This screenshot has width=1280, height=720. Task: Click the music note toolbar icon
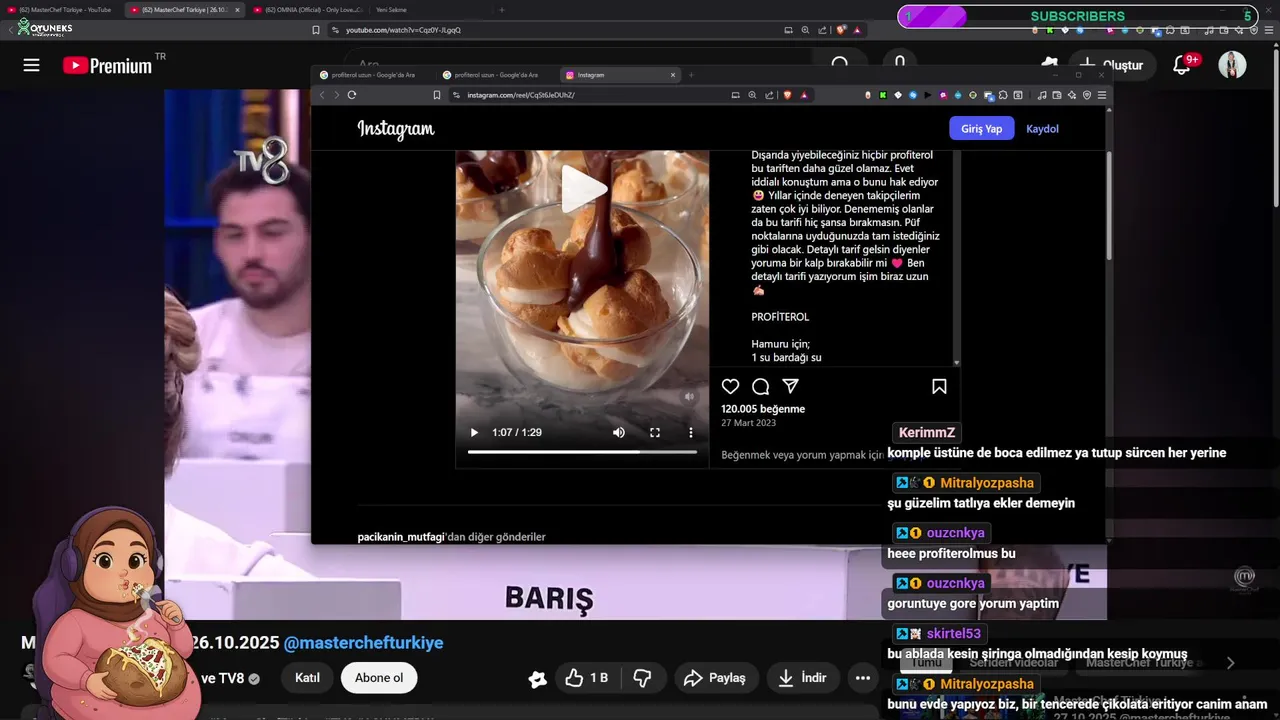click(1042, 95)
